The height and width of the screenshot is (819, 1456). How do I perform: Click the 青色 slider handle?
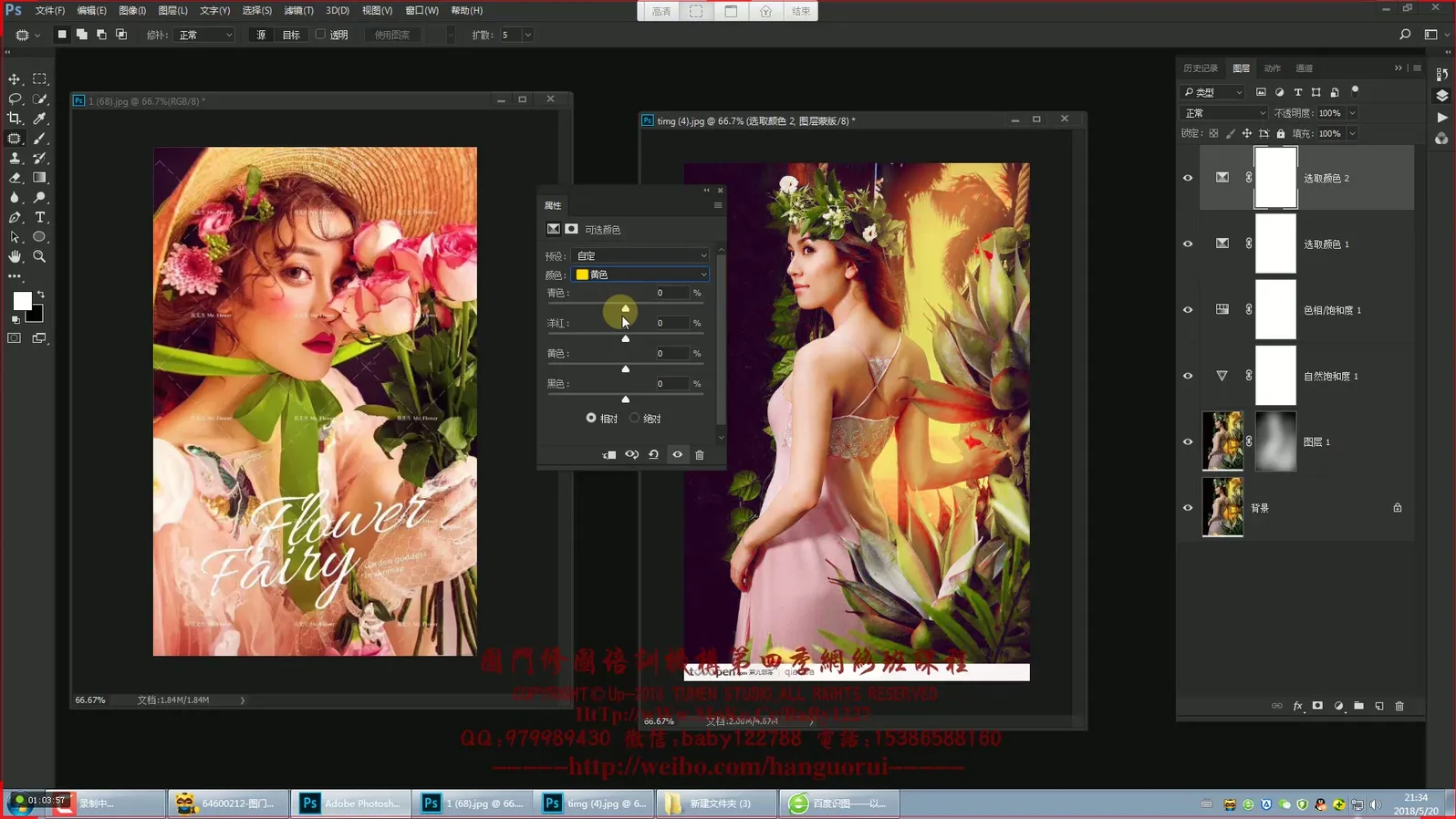click(x=626, y=308)
